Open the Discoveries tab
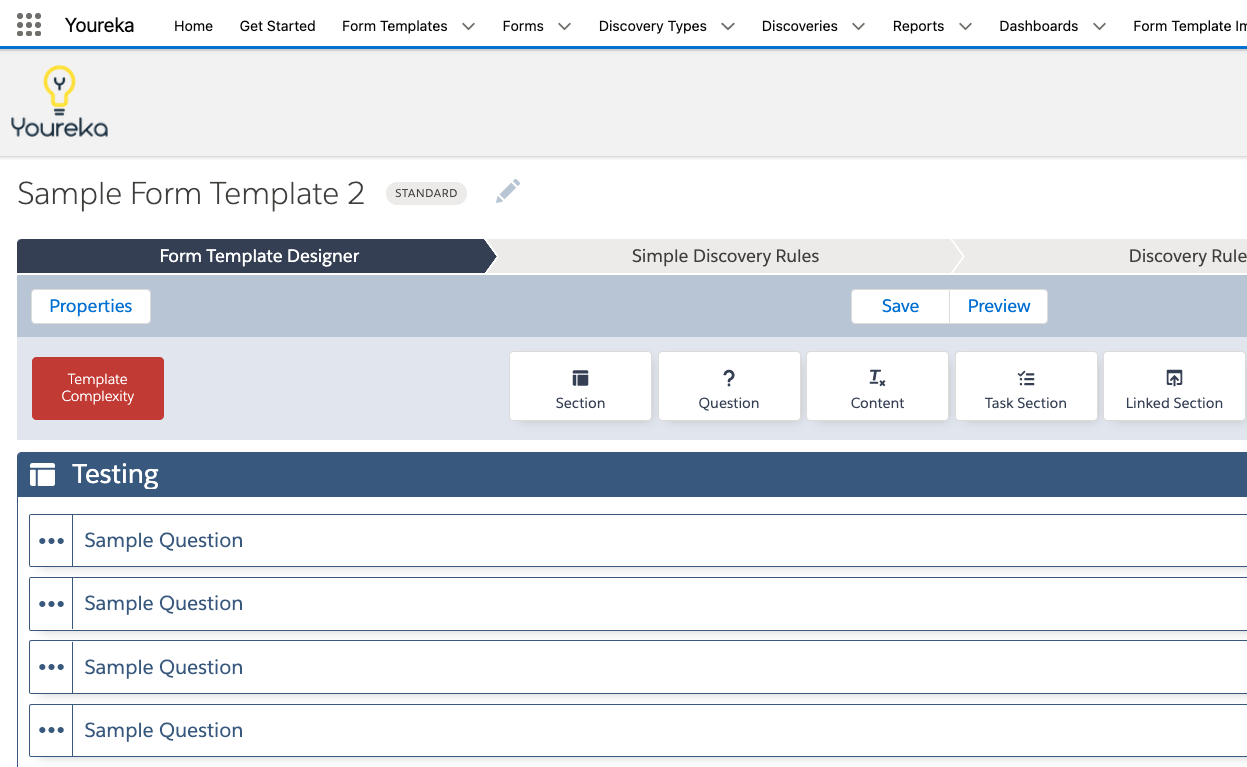Viewport: 1247px width, 767px height. 800,26
